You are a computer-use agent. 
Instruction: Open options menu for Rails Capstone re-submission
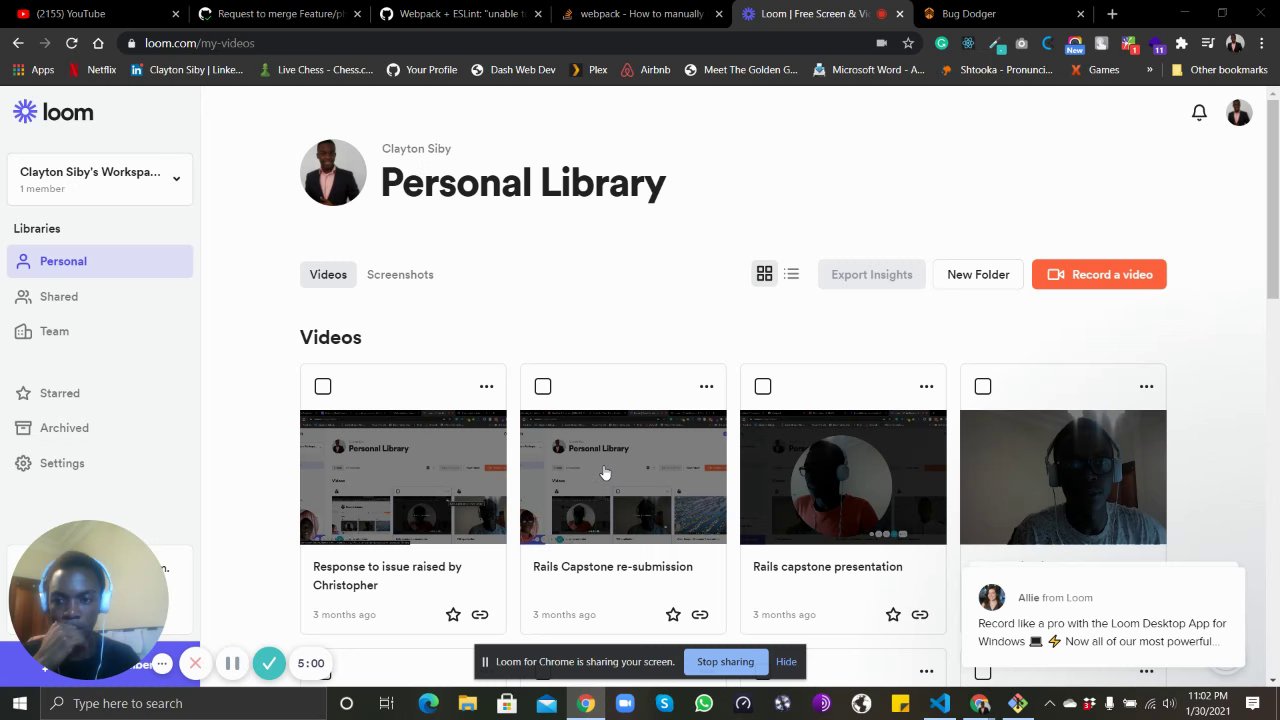(x=706, y=386)
